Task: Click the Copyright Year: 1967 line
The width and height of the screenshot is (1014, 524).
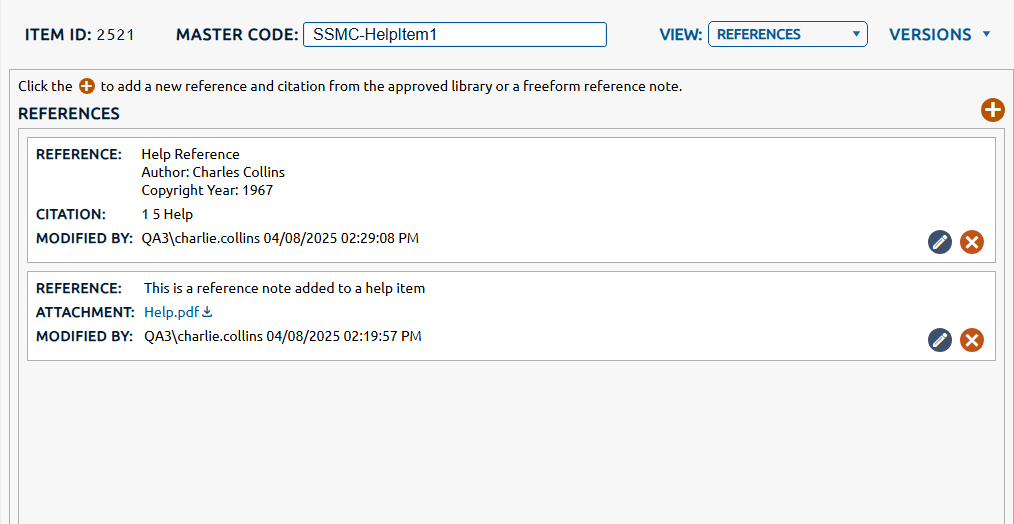Action: click(x=207, y=190)
